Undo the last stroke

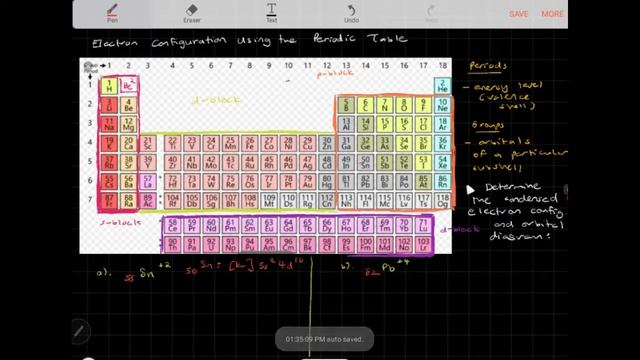click(351, 13)
